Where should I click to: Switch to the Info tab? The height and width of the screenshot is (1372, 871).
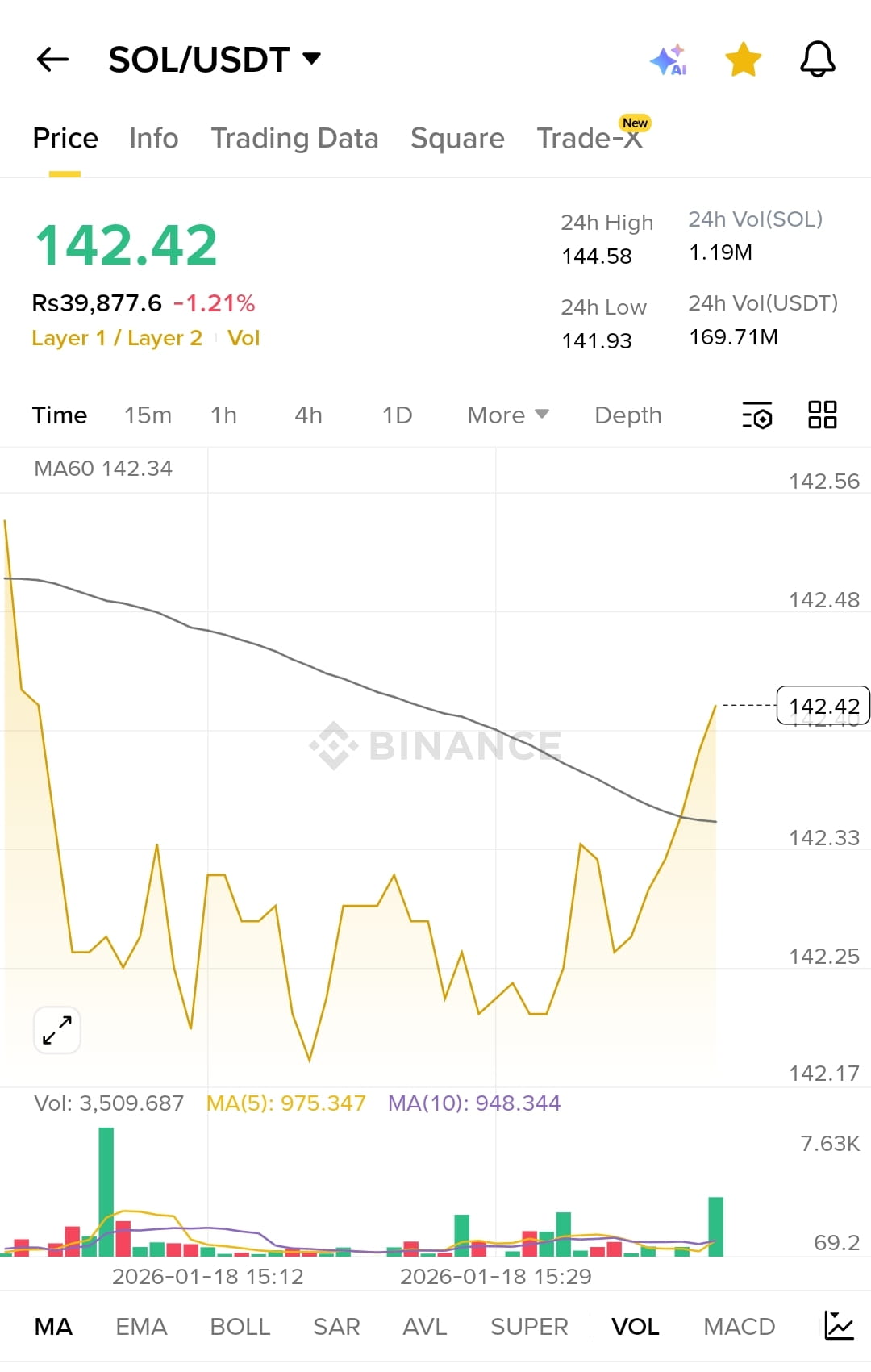click(153, 138)
